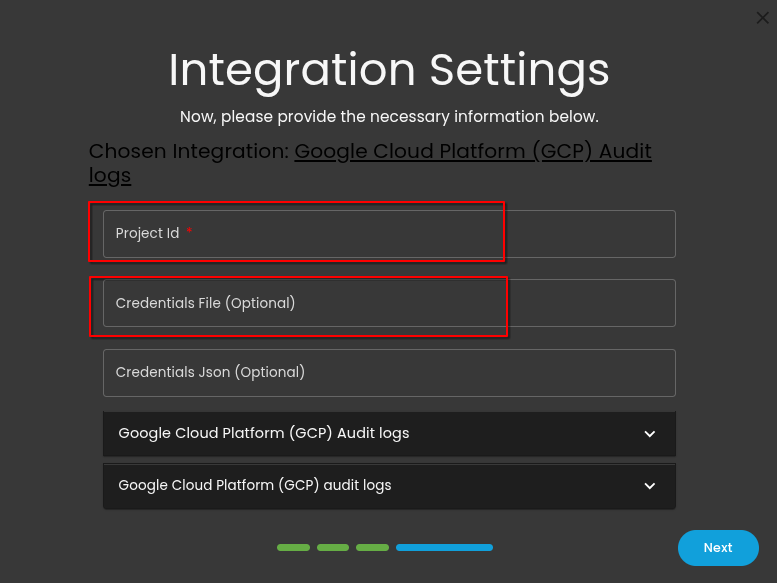Click the chevron on the capitalized "Audit logs" accordion
Screen dimensions: 777x583
point(650,434)
